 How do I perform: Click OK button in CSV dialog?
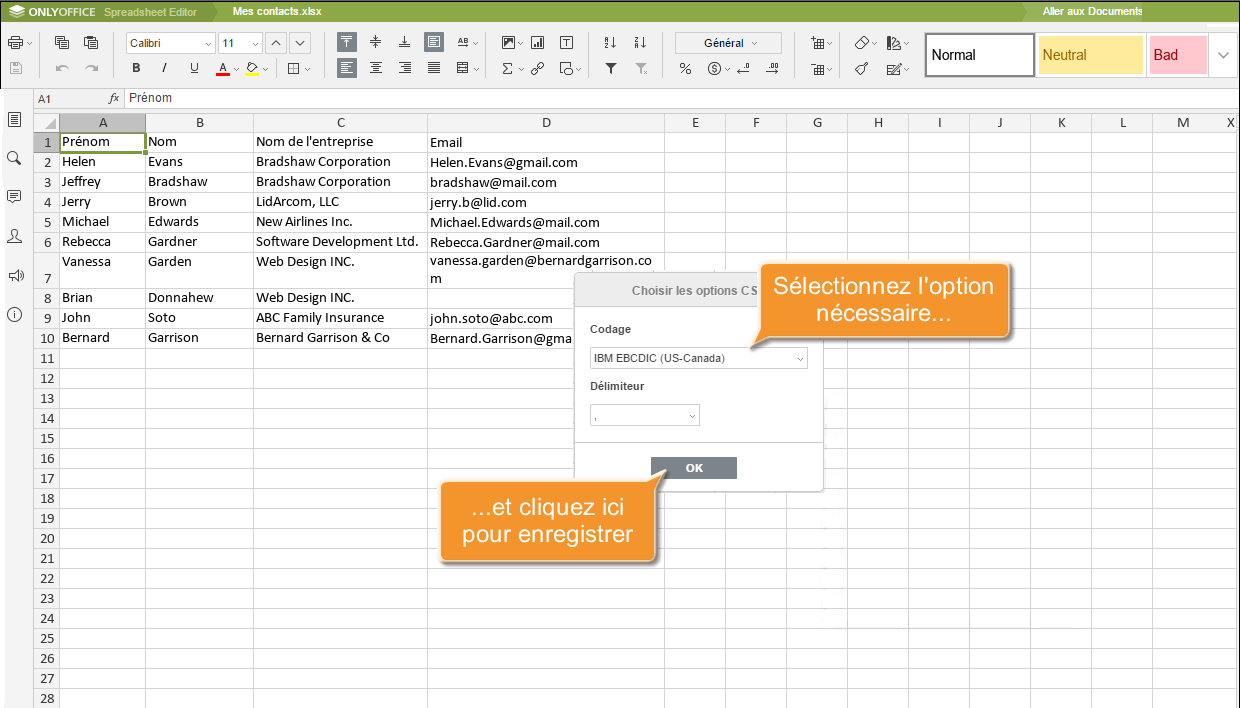pos(694,468)
